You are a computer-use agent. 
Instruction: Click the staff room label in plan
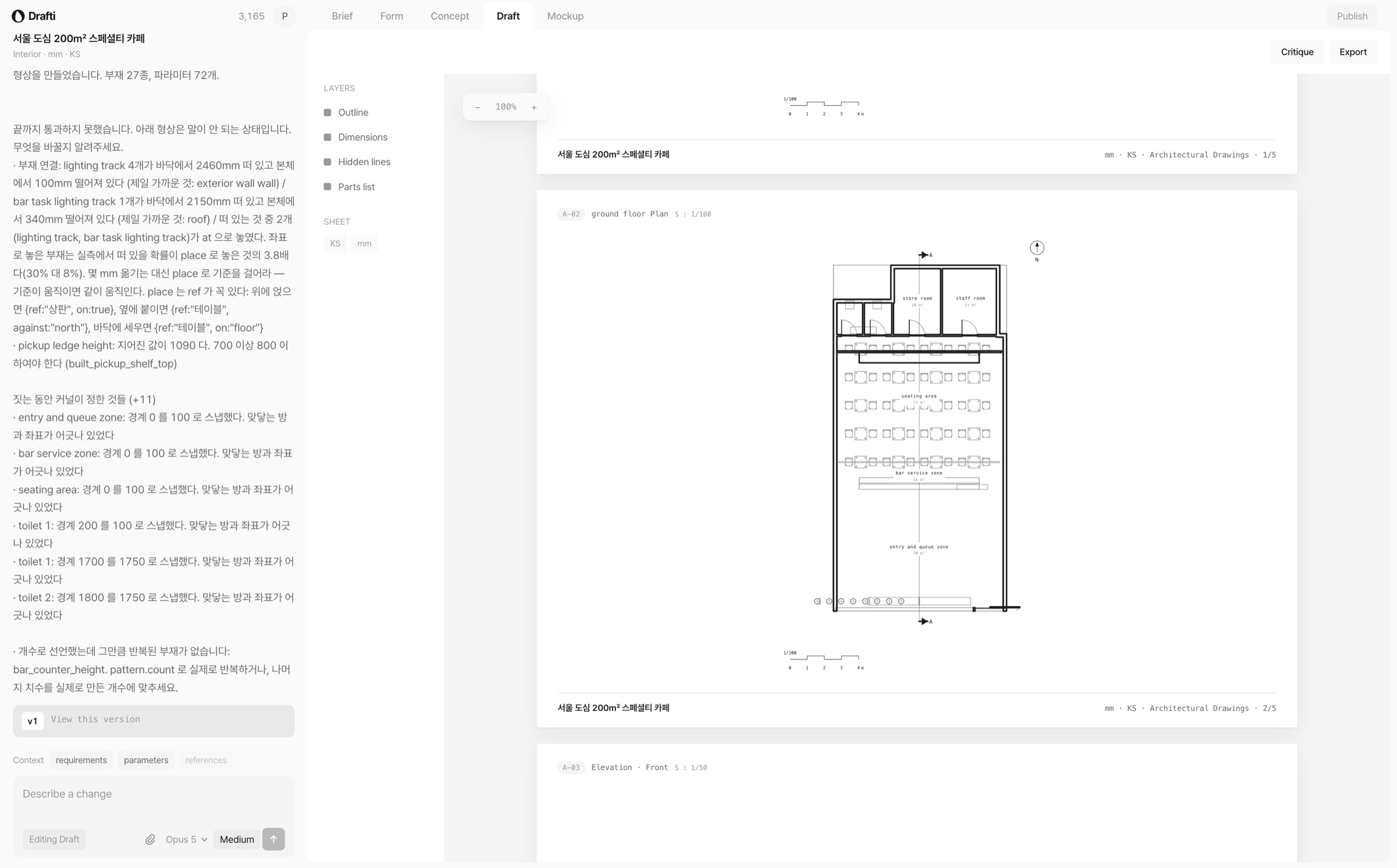[x=970, y=298]
